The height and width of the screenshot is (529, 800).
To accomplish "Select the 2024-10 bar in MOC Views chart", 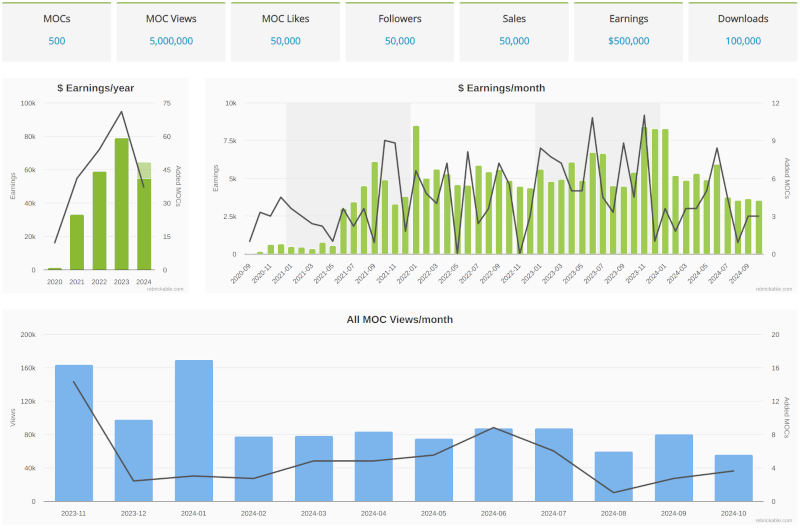I will (734, 478).
